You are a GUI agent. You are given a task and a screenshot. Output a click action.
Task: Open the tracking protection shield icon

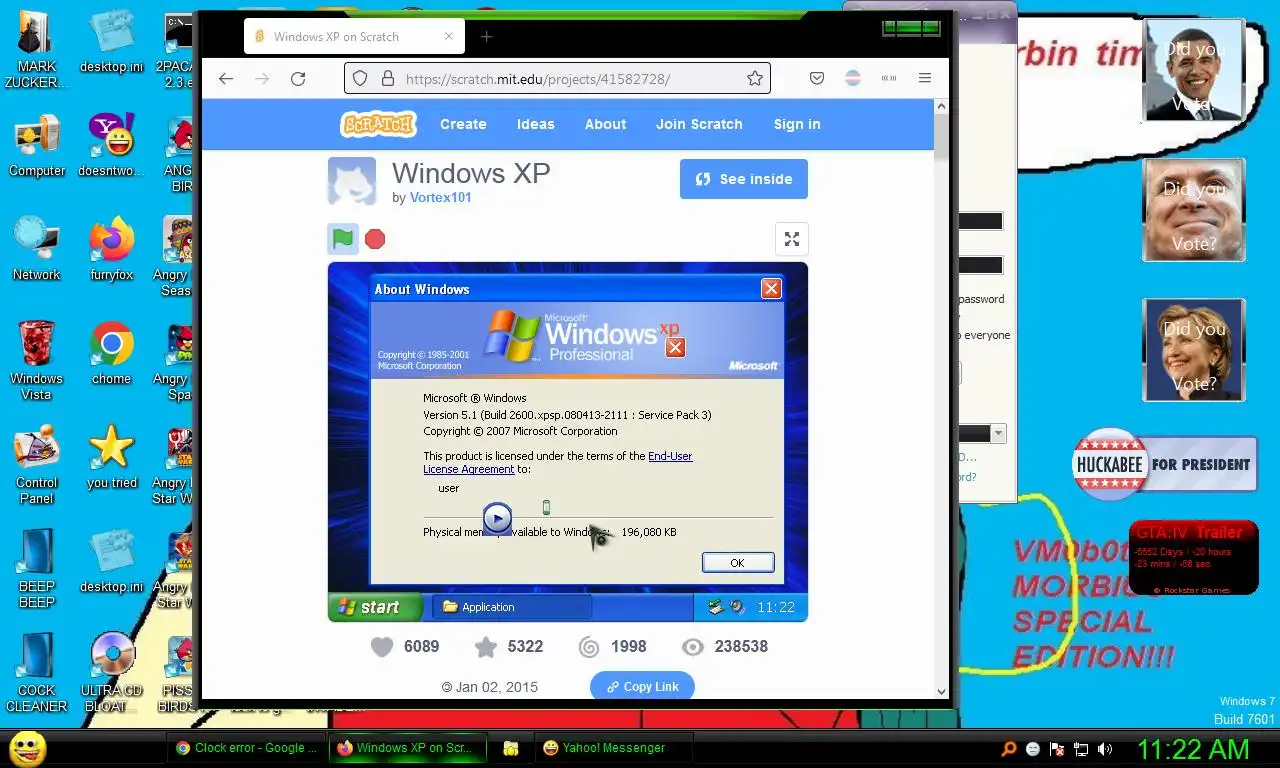click(x=360, y=78)
